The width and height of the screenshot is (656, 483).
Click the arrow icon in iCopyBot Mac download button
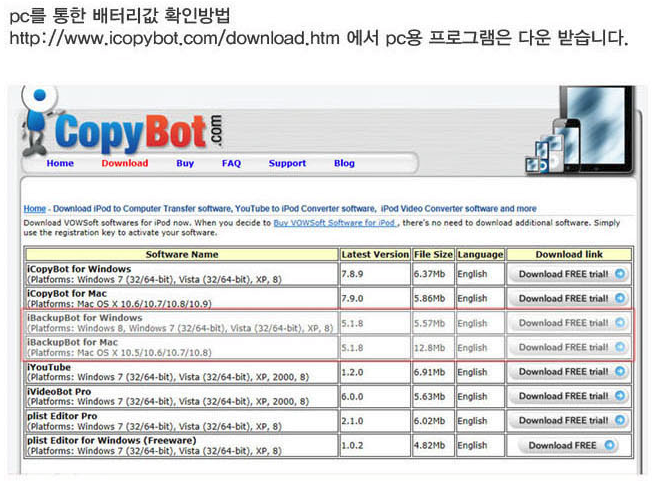pyautogui.click(x=620, y=298)
